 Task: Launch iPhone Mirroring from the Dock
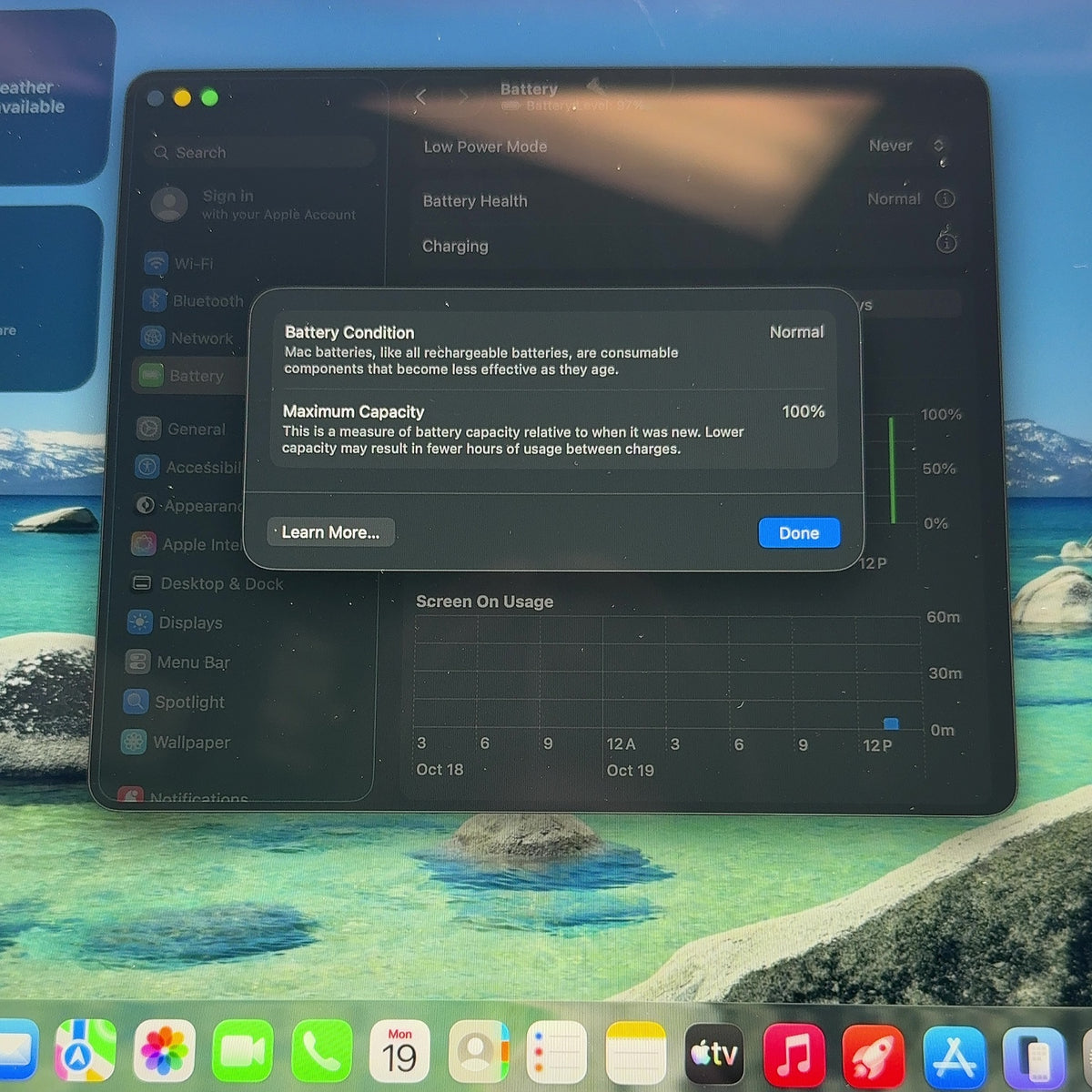coord(1033,1057)
